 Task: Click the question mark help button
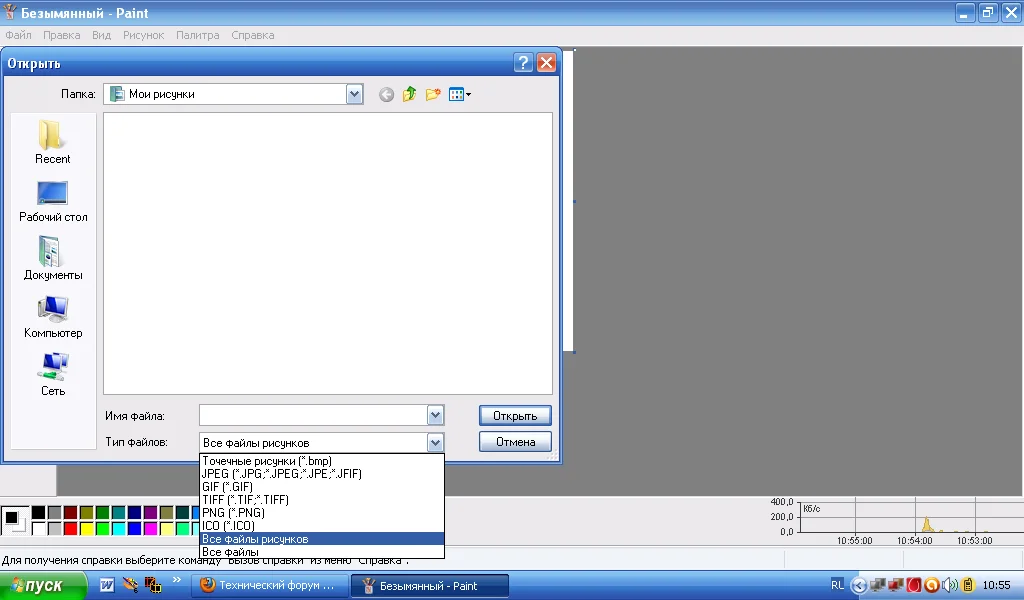point(522,63)
